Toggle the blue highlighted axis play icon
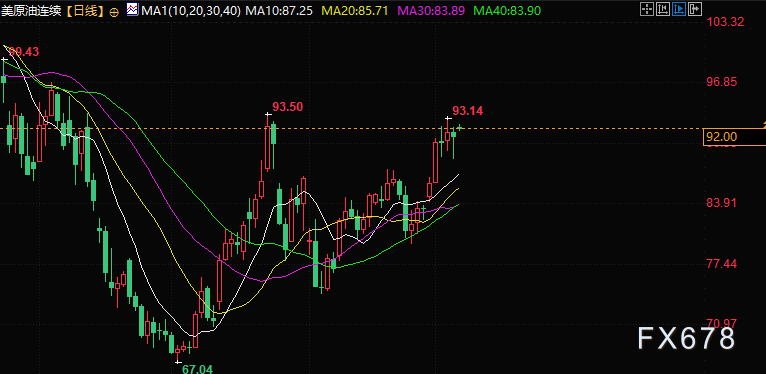 click(x=679, y=9)
